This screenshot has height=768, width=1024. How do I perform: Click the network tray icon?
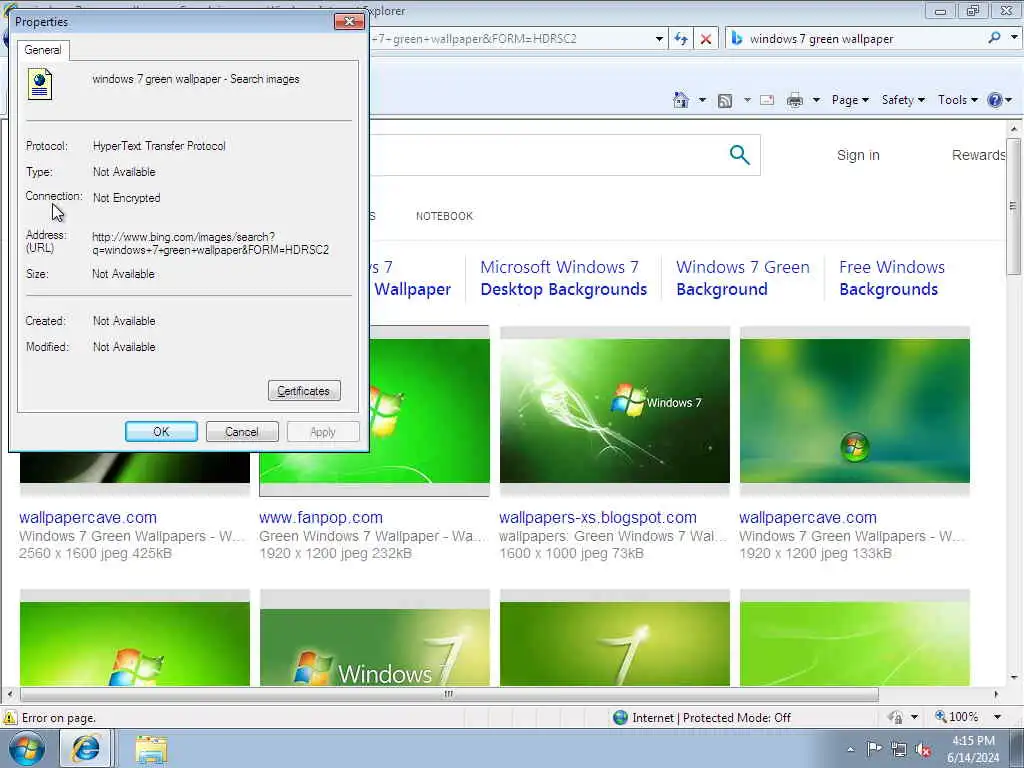tap(899, 749)
